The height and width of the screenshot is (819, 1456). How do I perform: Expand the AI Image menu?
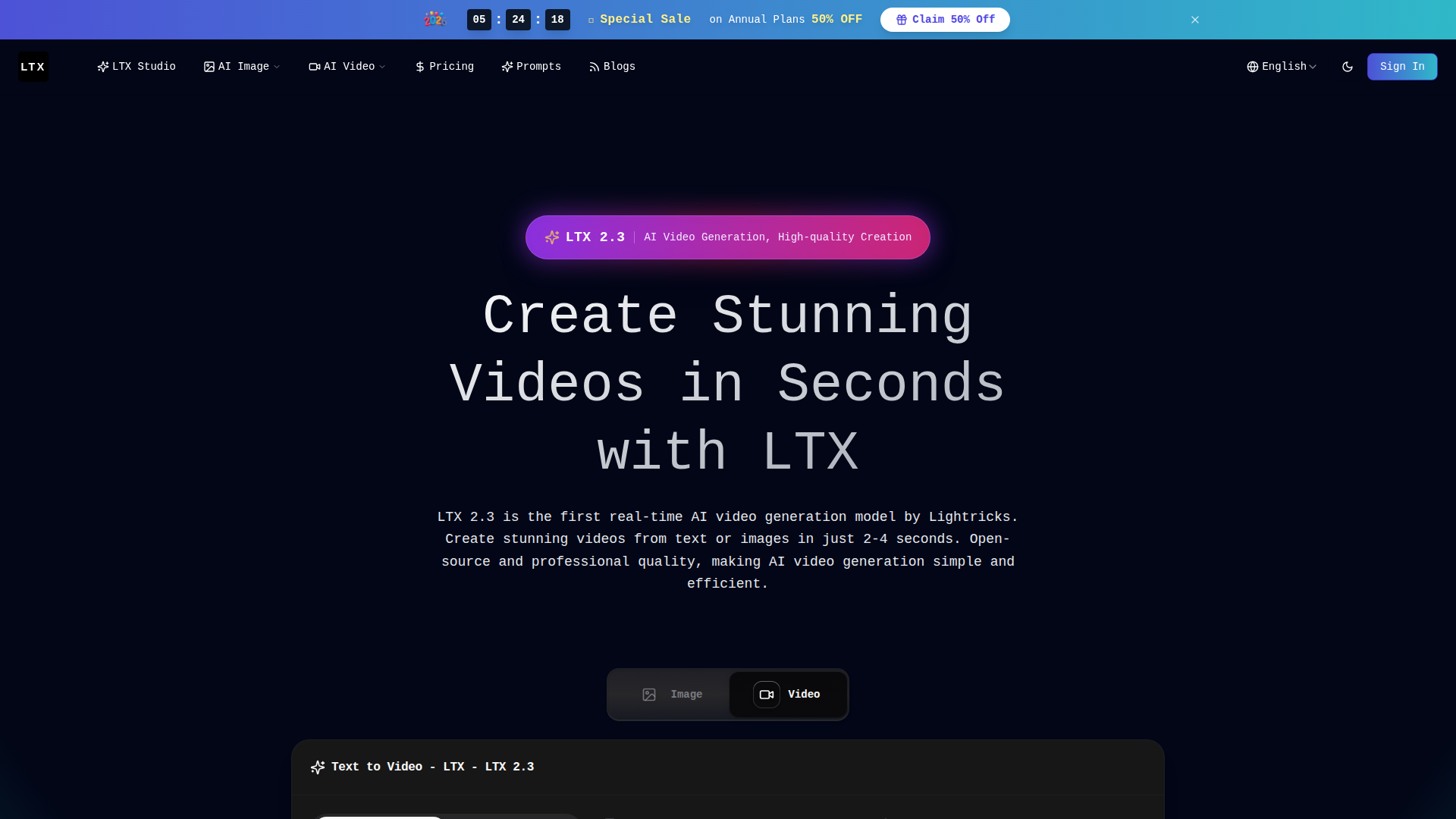click(242, 67)
